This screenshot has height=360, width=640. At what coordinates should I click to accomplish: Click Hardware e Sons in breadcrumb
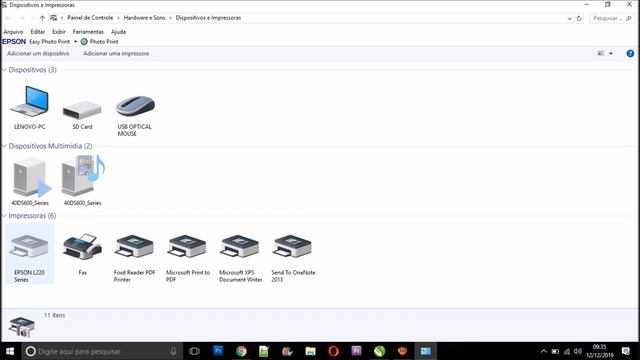[x=144, y=18]
